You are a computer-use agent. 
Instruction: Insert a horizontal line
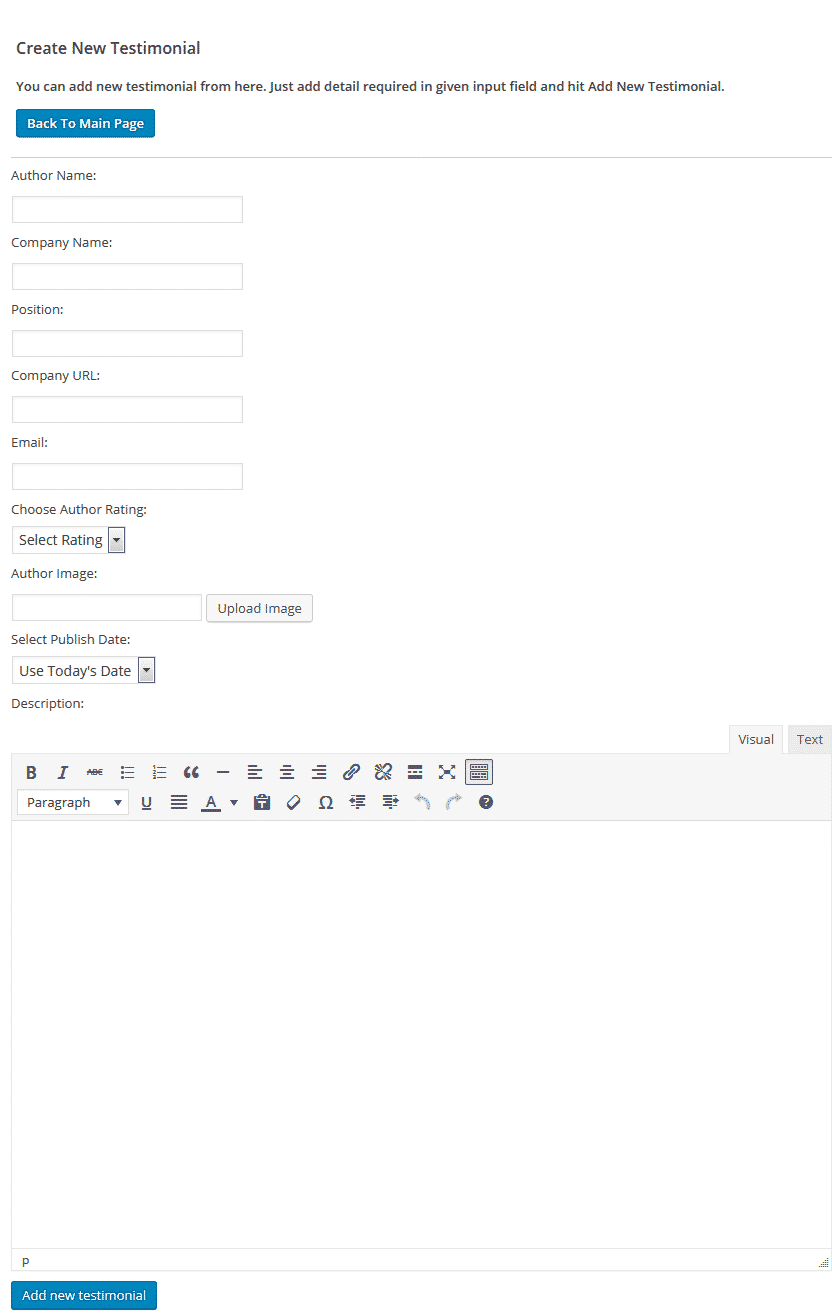(x=223, y=772)
